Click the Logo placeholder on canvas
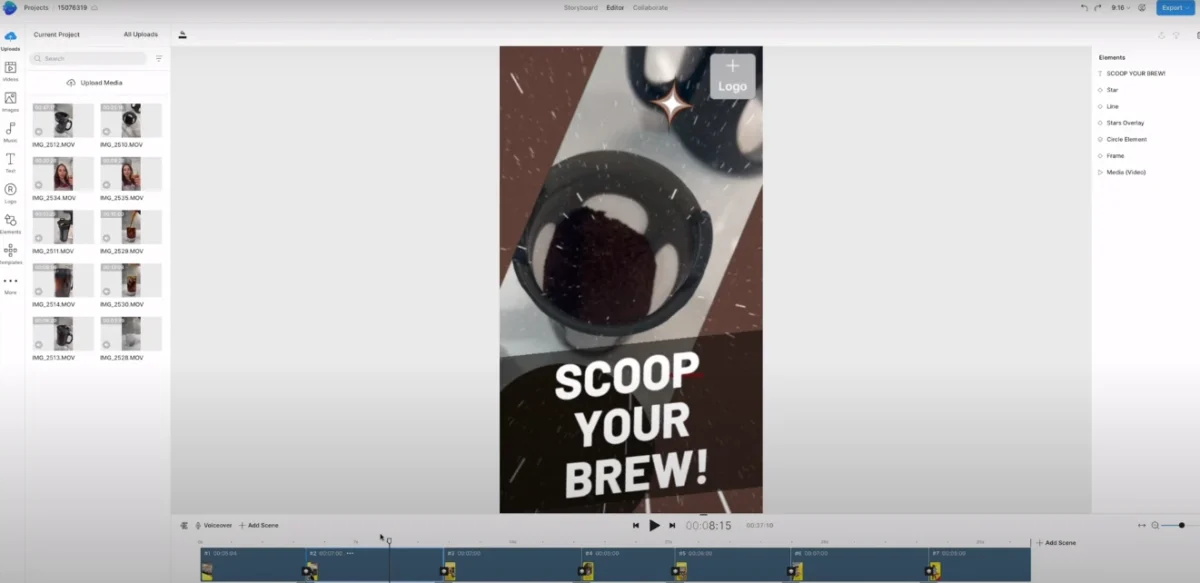Image resolution: width=1200 pixels, height=583 pixels. coord(732,76)
